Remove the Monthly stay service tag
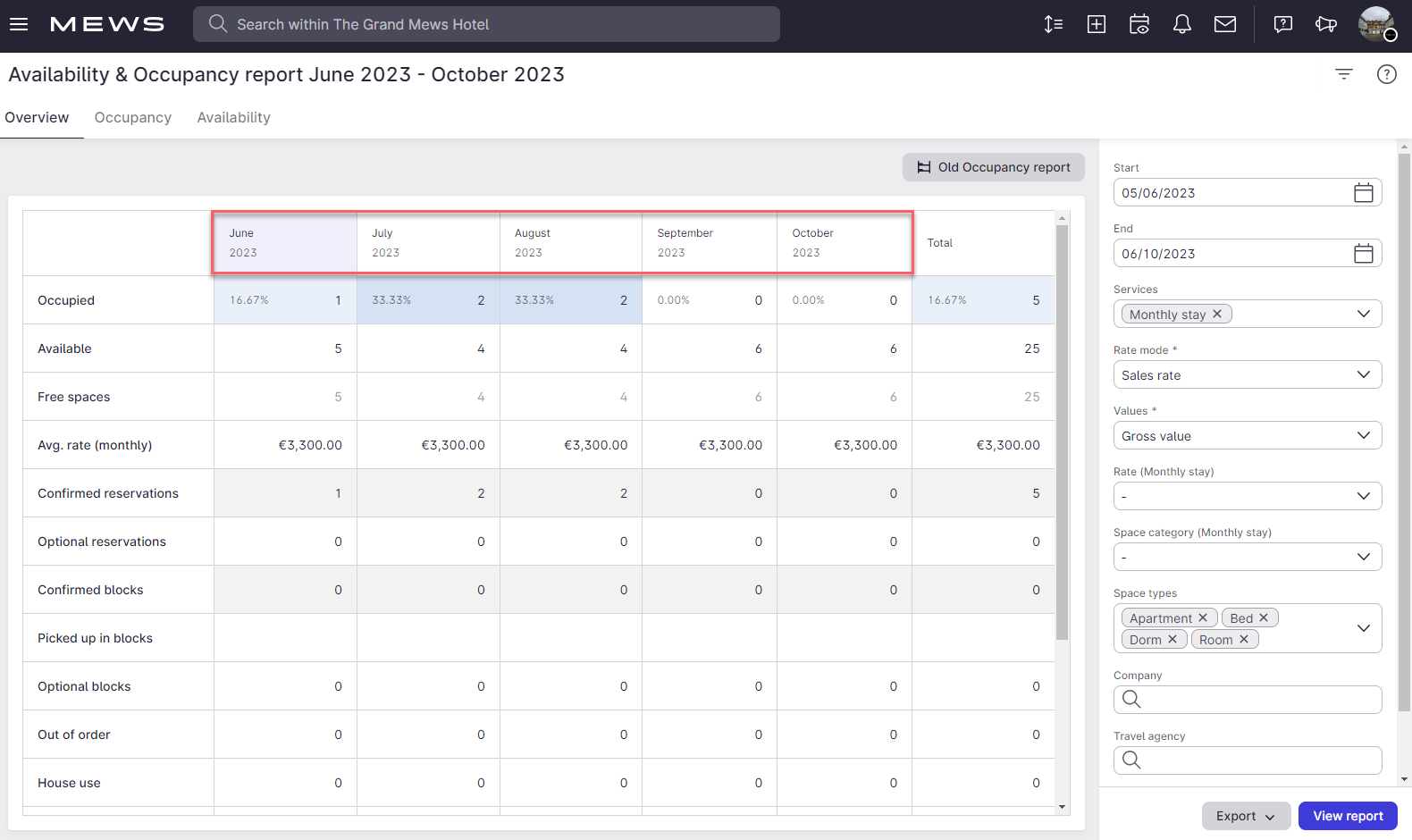Image resolution: width=1412 pixels, height=840 pixels. click(1217, 314)
